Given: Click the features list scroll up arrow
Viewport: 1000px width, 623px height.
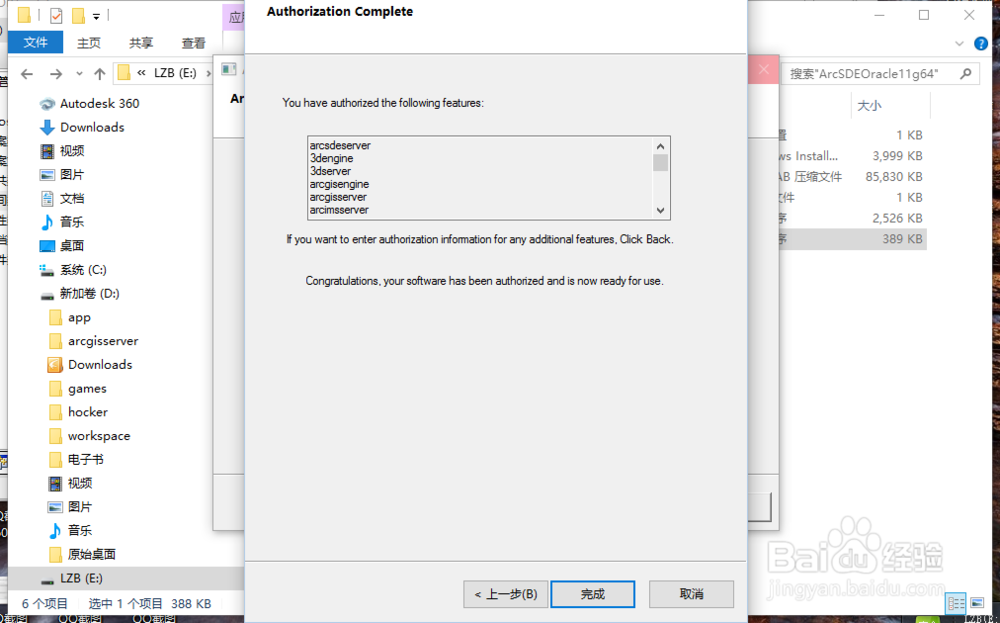Looking at the screenshot, I should (x=660, y=146).
